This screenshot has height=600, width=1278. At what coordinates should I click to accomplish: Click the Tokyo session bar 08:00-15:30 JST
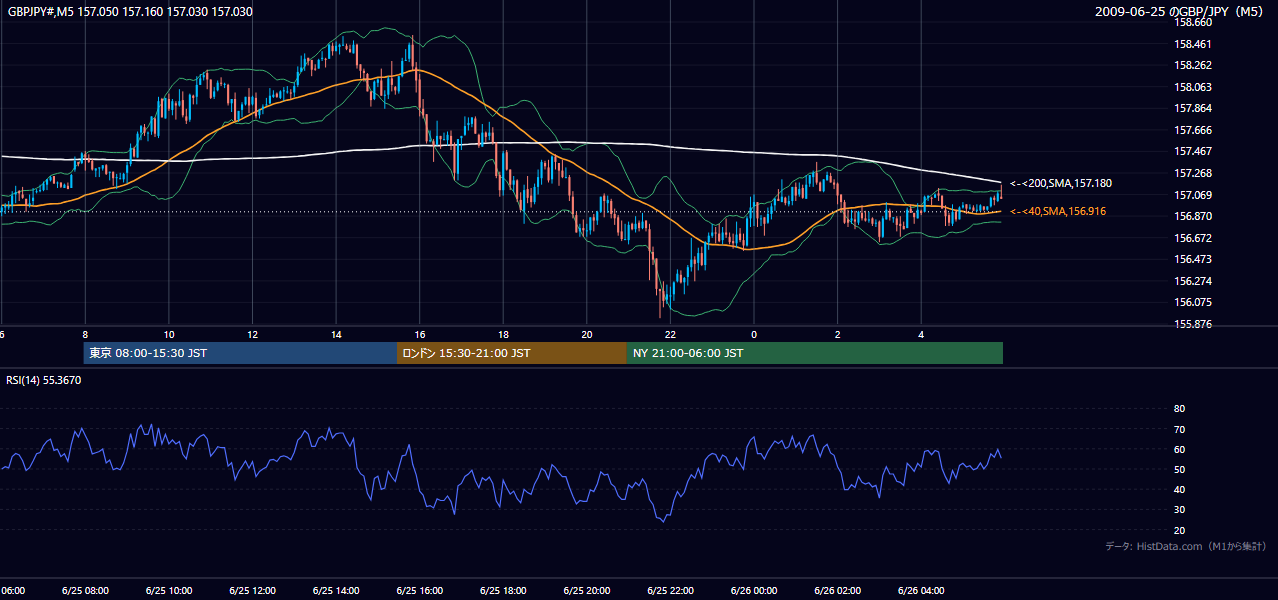tap(240, 353)
